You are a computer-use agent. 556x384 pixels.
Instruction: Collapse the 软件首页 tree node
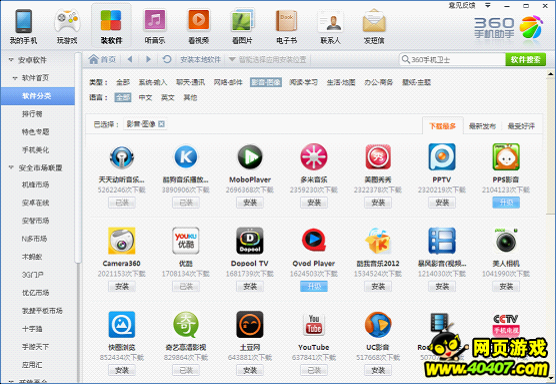[x=15, y=78]
